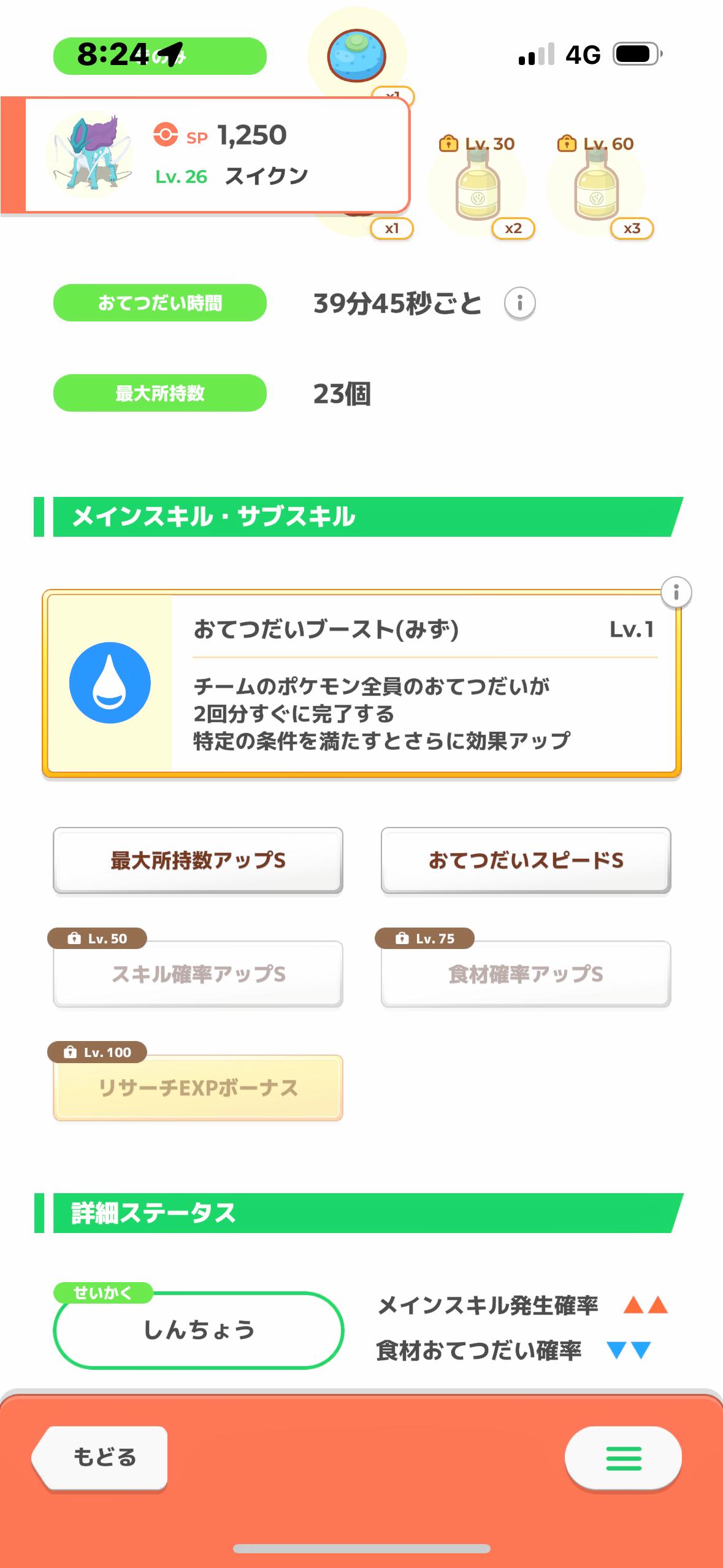Tap the locked Lv. 30 ingredient bottle

click(x=478, y=185)
